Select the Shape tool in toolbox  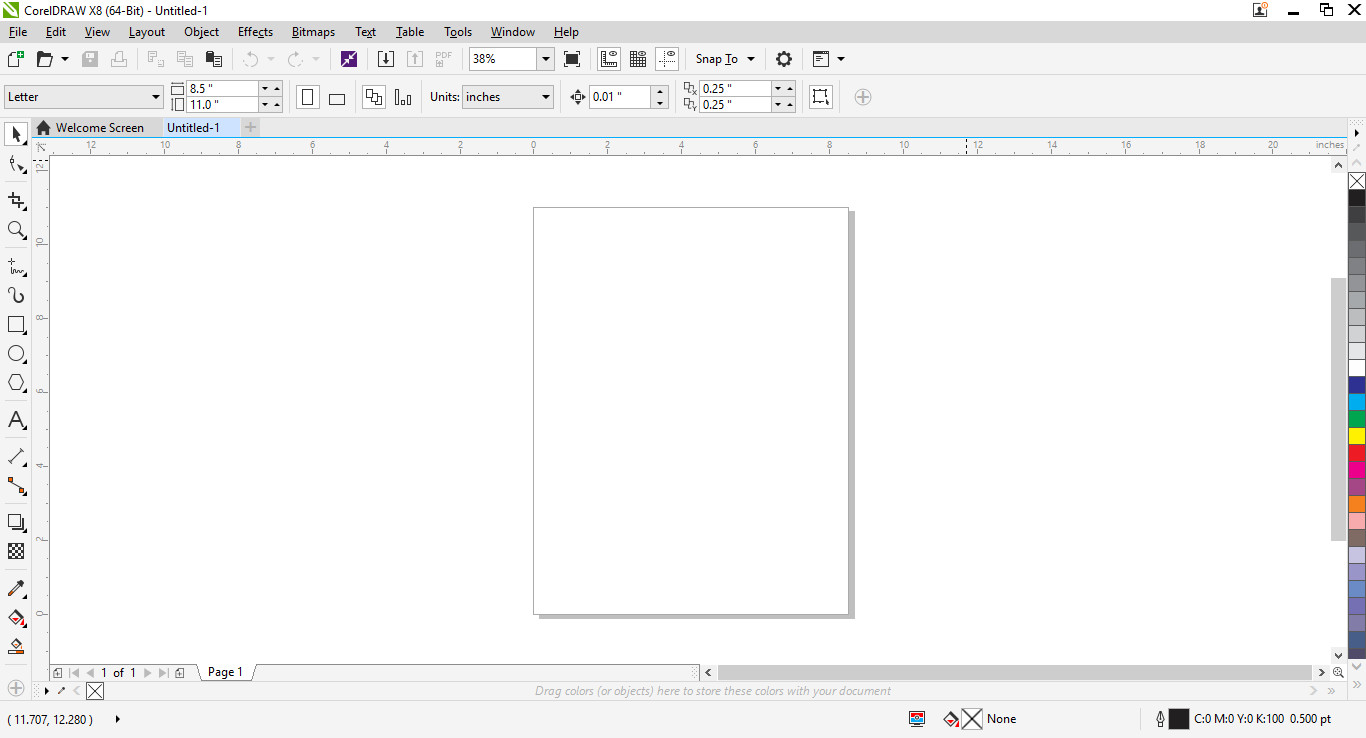[x=17, y=165]
